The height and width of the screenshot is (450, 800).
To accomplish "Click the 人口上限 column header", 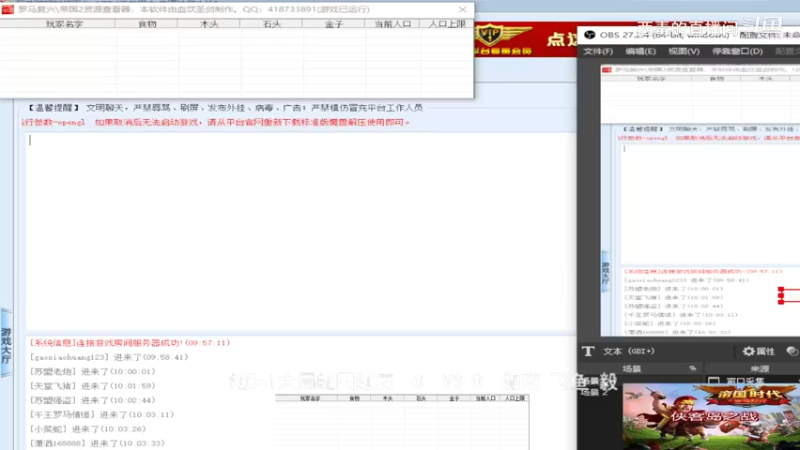I will [x=447, y=23].
